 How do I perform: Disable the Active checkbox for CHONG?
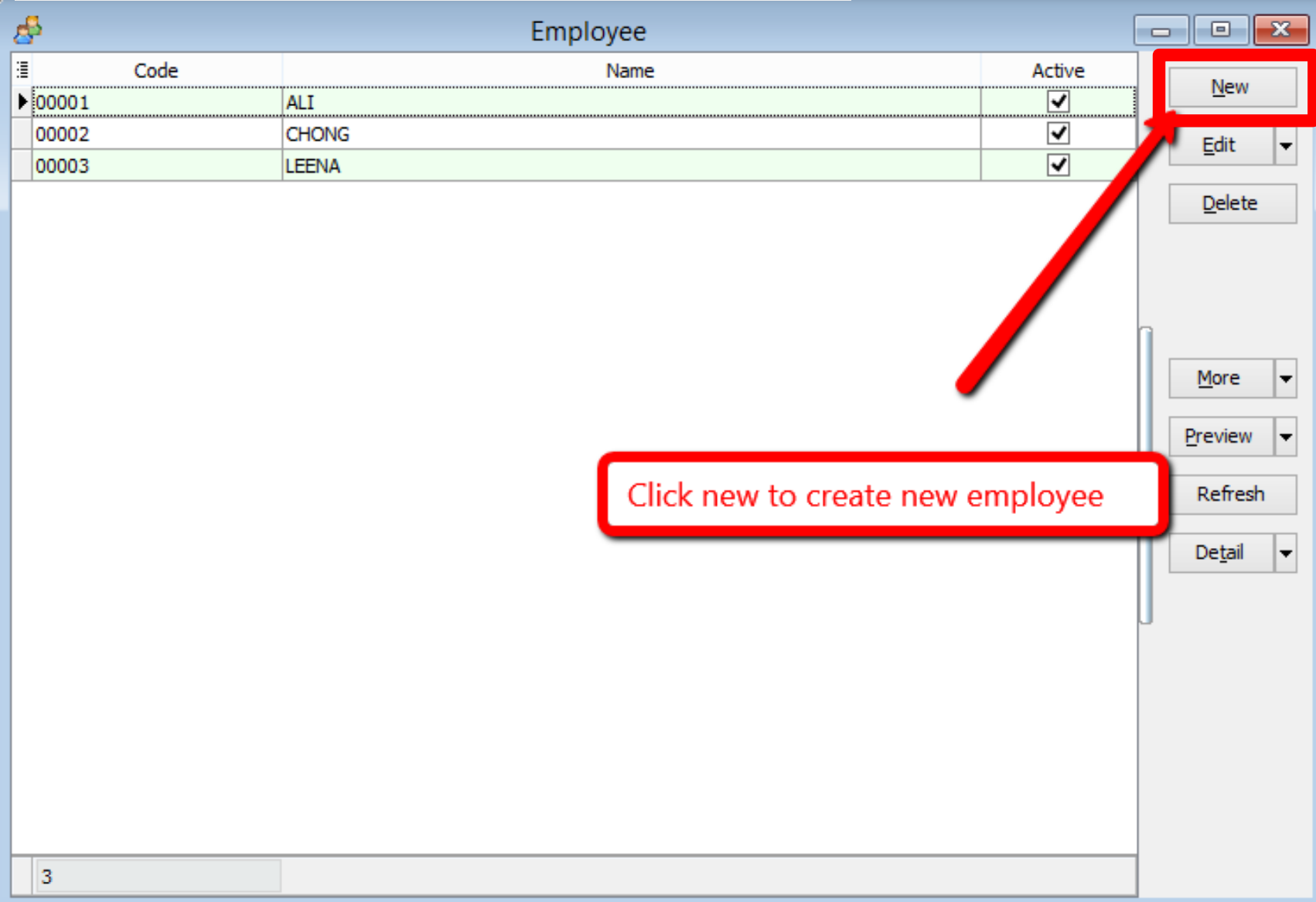(x=1059, y=133)
